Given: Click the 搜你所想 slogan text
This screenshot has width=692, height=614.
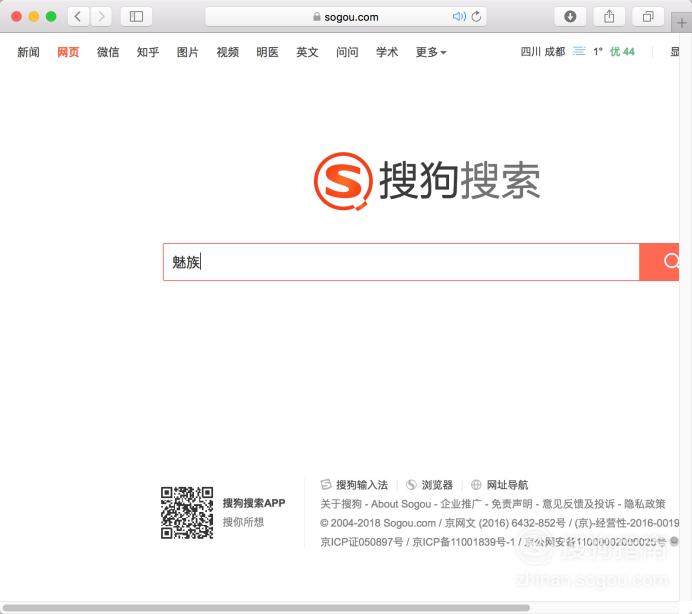Looking at the screenshot, I should (x=243, y=522).
